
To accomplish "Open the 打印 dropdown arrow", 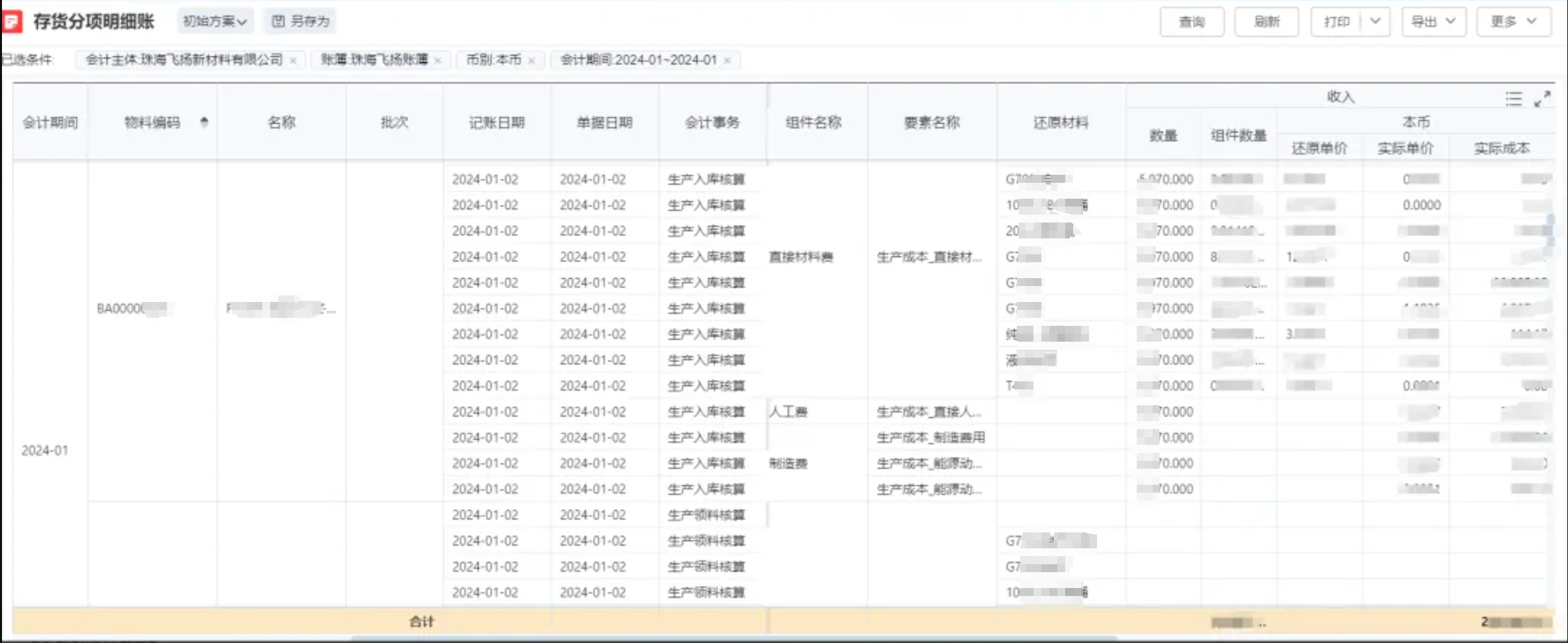I will [x=1375, y=21].
